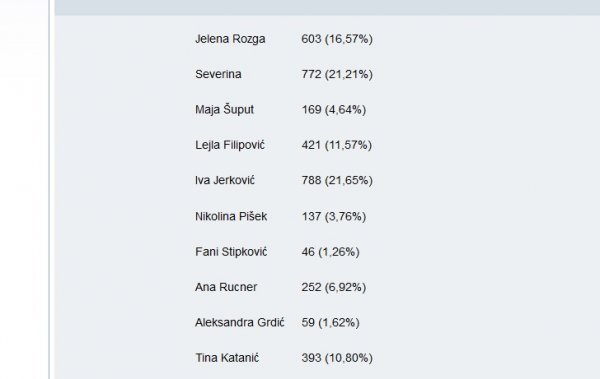
Task: Select the Severina poll entry
Action: 218,74
